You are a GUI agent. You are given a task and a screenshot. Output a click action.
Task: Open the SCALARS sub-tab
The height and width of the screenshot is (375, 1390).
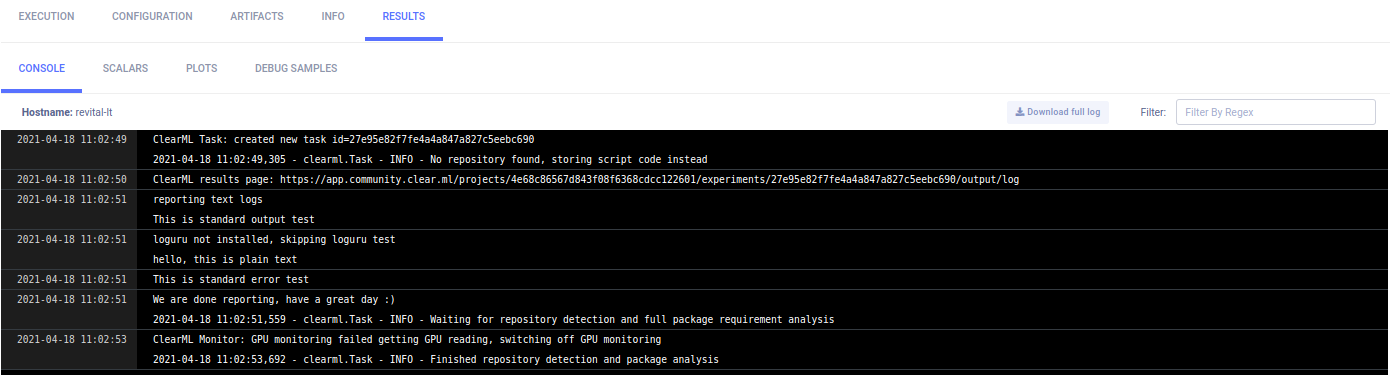pyautogui.click(x=125, y=69)
